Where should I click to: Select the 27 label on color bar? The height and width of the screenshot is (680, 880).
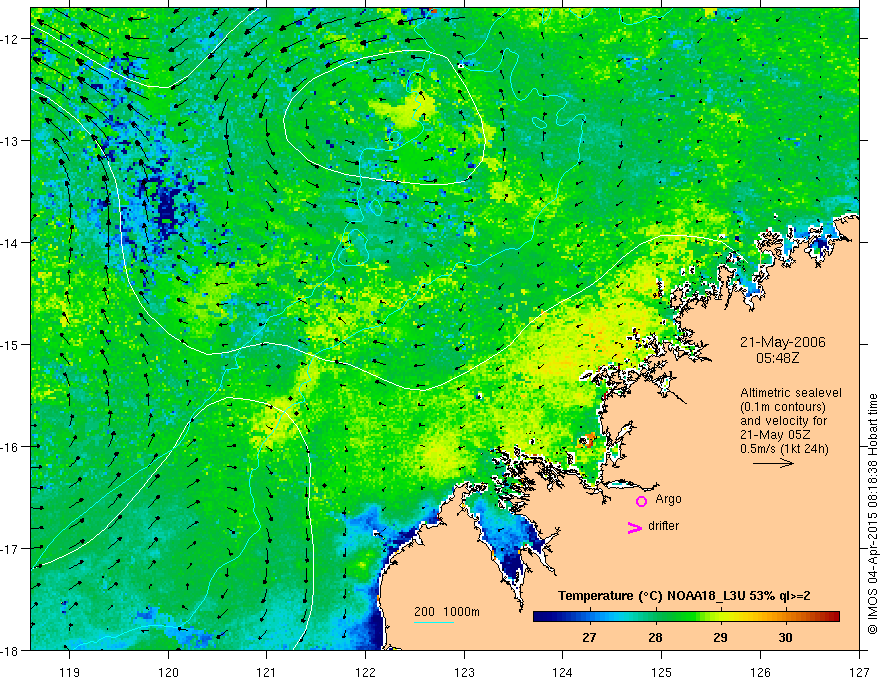589,637
